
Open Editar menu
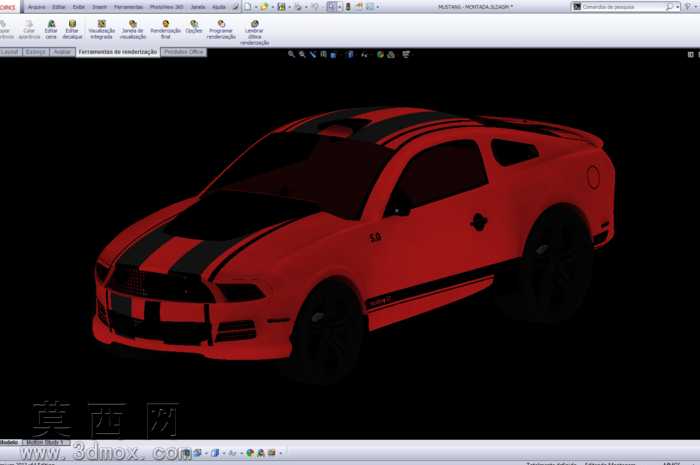[x=58, y=7]
